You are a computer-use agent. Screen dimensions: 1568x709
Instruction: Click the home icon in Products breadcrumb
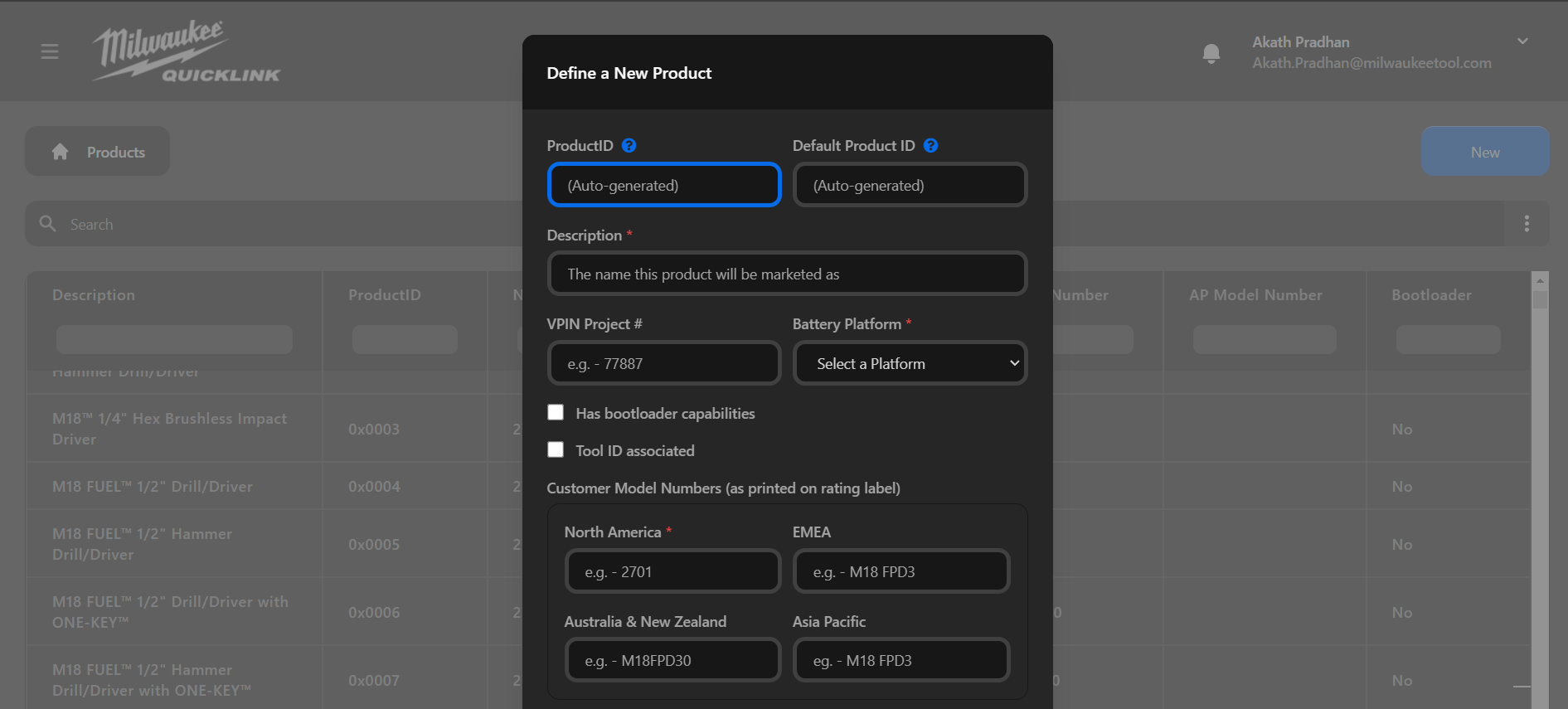click(60, 152)
